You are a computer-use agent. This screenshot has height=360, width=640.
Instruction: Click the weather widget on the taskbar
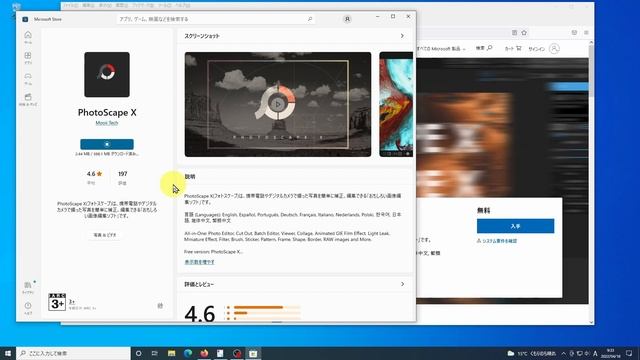pyautogui.click(x=531, y=353)
